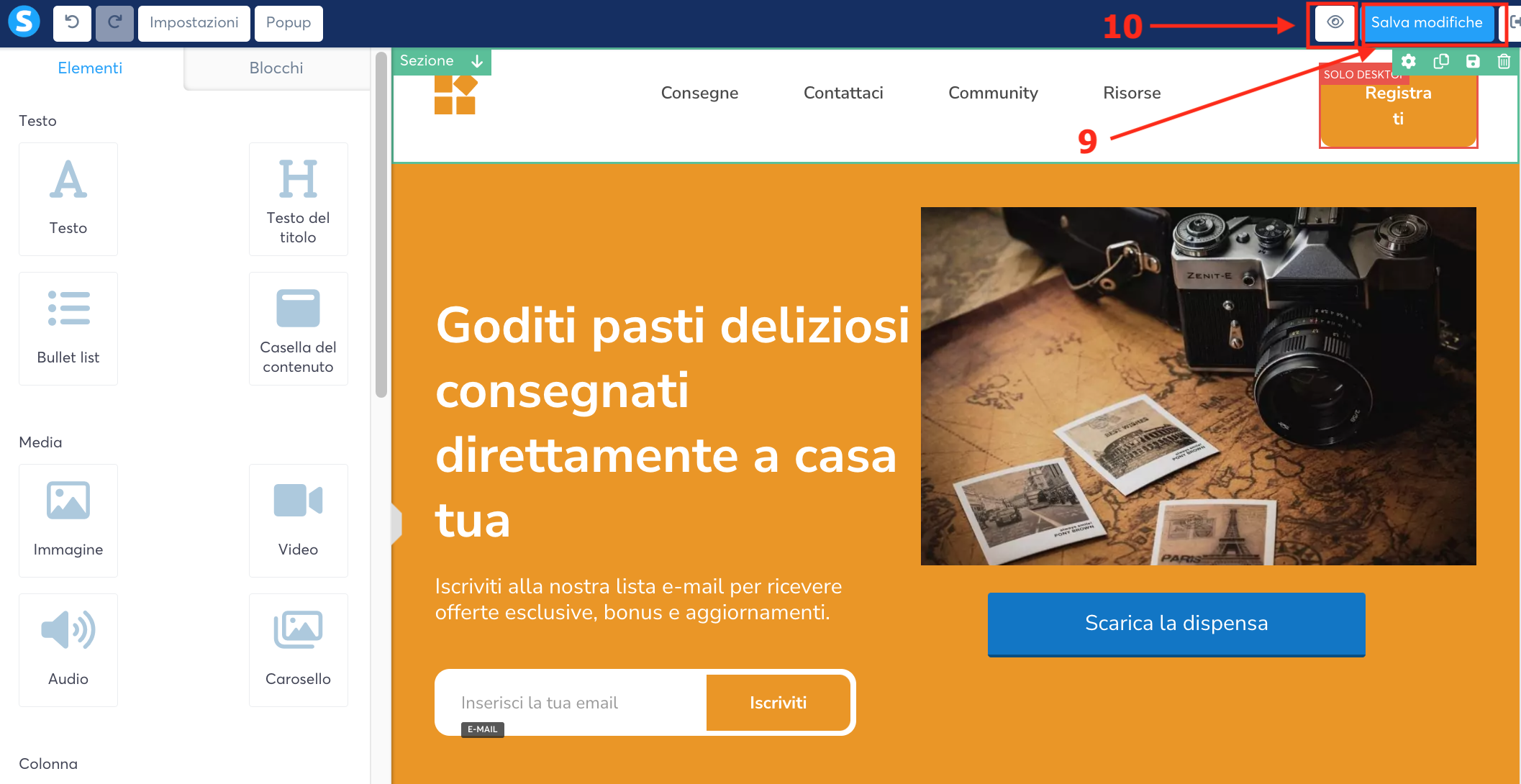Collapse the left sidebar handle
1521x784 pixels.
tap(396, 523)
